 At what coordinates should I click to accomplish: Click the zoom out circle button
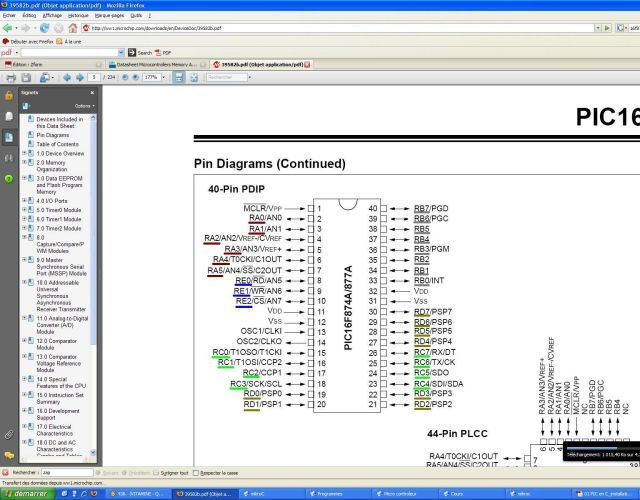[125, 77]
